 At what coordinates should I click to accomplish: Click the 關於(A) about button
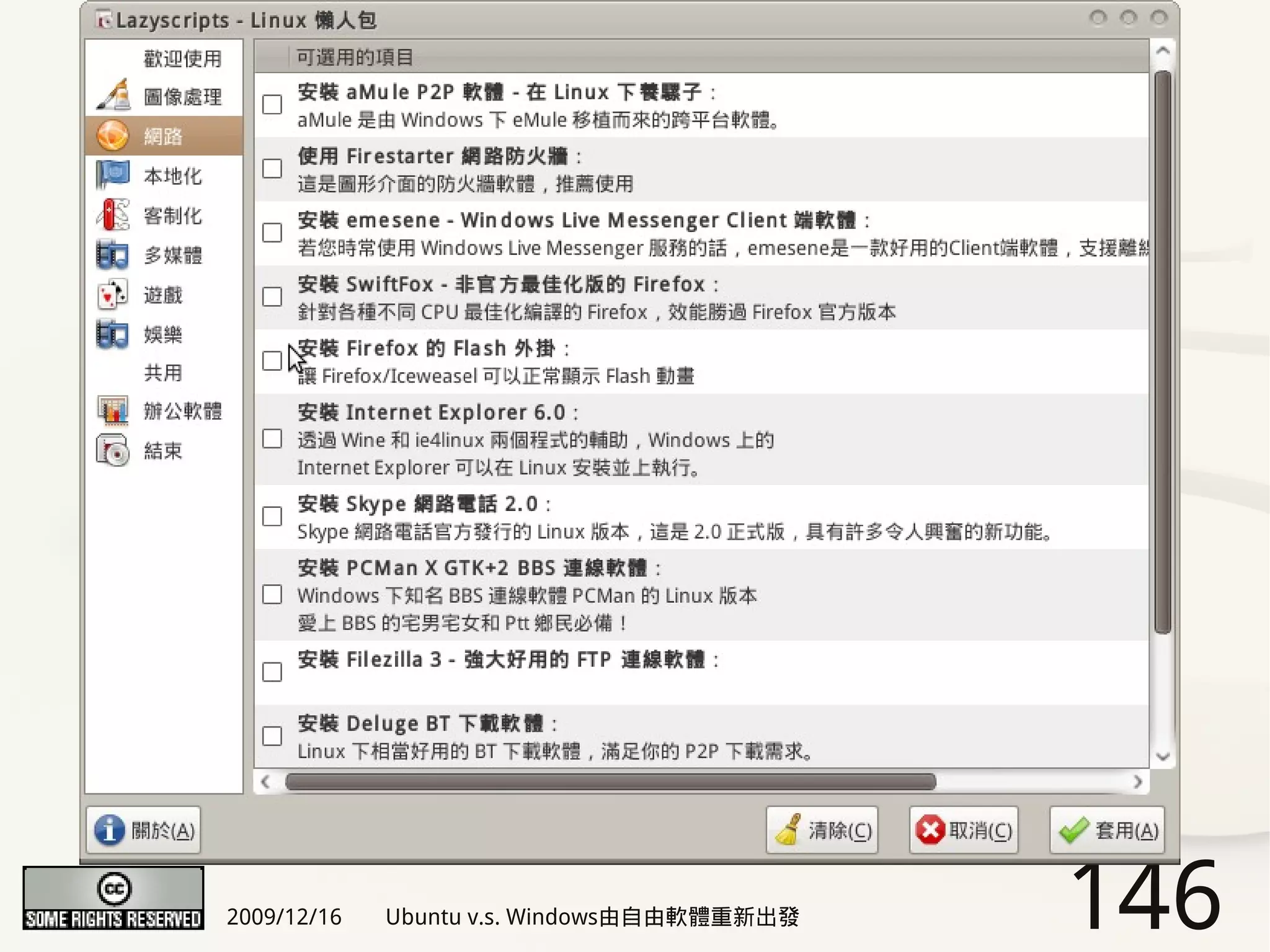(144, 830)
